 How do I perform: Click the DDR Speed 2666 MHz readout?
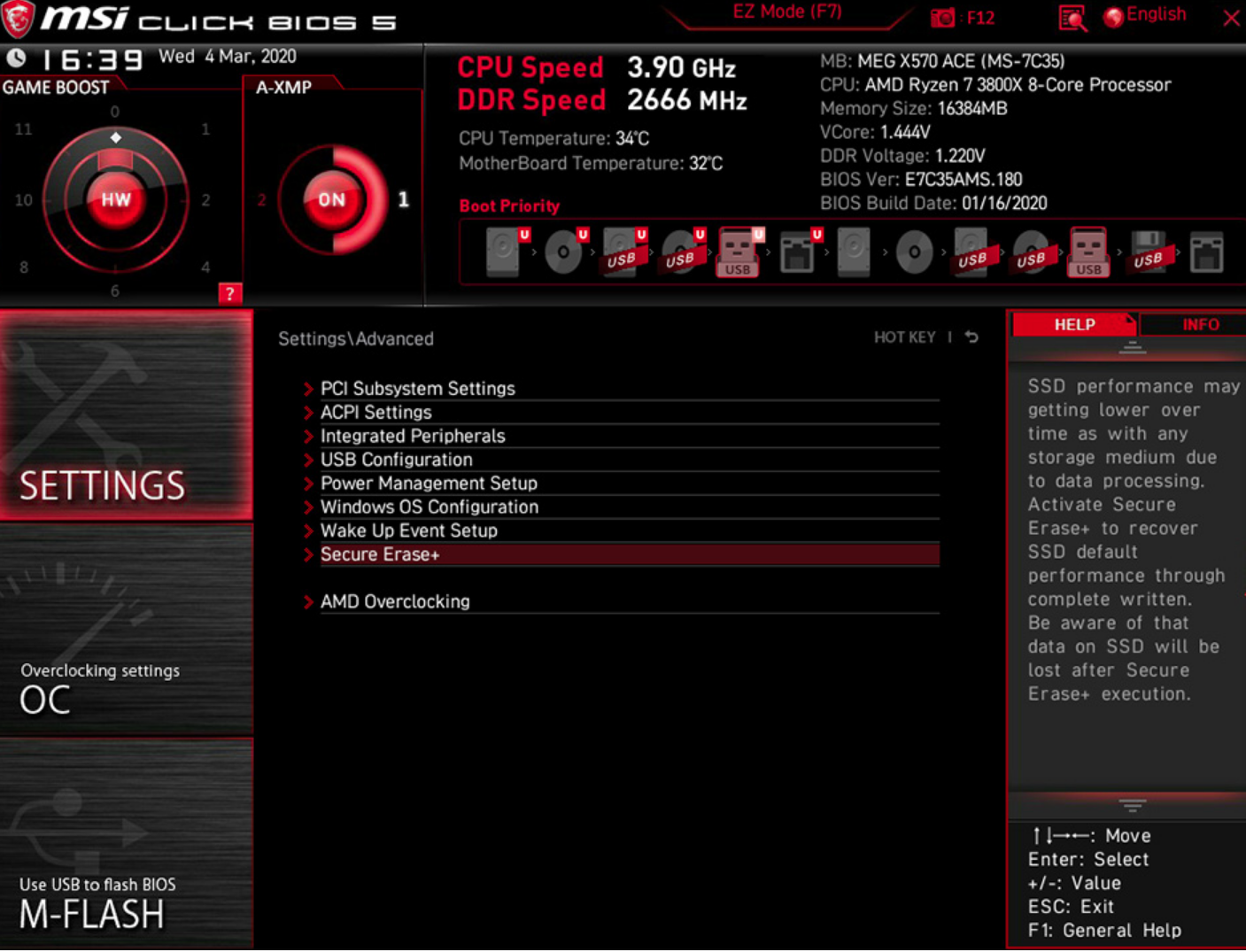click(x=602, y=101)
